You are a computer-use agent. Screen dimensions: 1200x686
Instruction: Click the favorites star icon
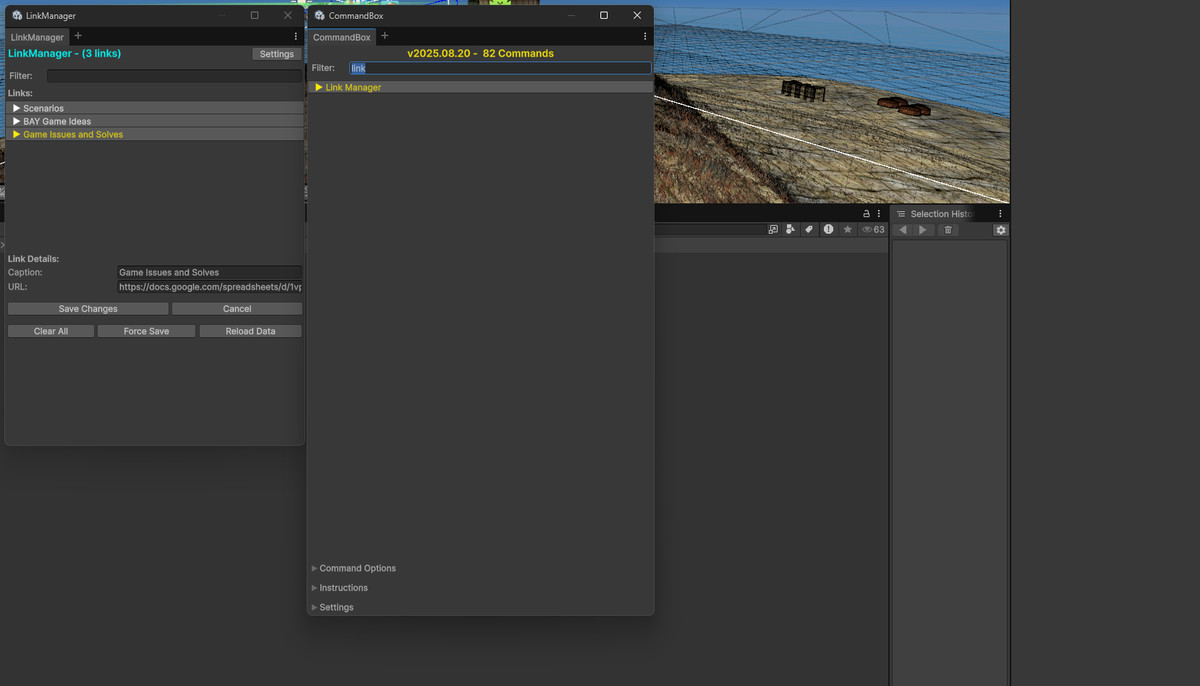(847, 230)
